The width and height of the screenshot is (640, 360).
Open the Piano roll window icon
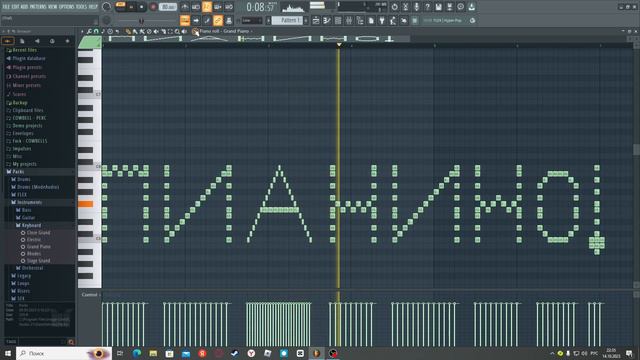(327, 20)
